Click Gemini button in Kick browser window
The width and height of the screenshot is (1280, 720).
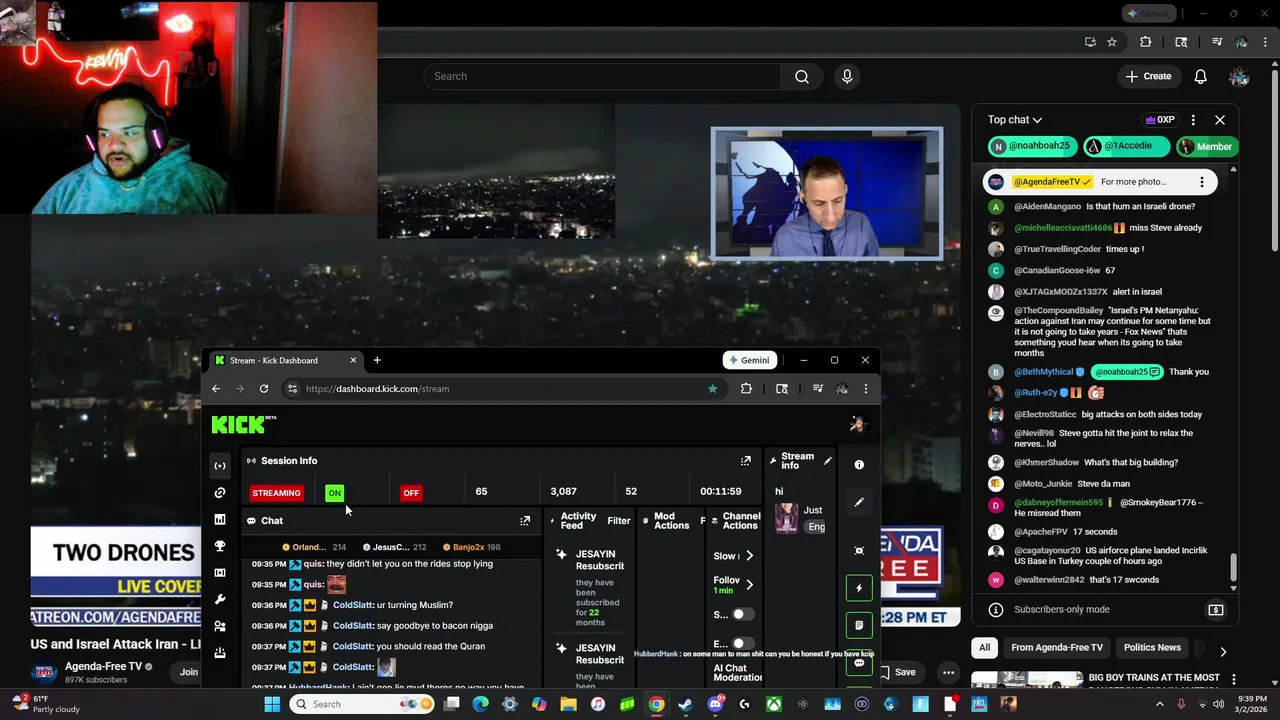pyautogui.click(x=750, y=361)
